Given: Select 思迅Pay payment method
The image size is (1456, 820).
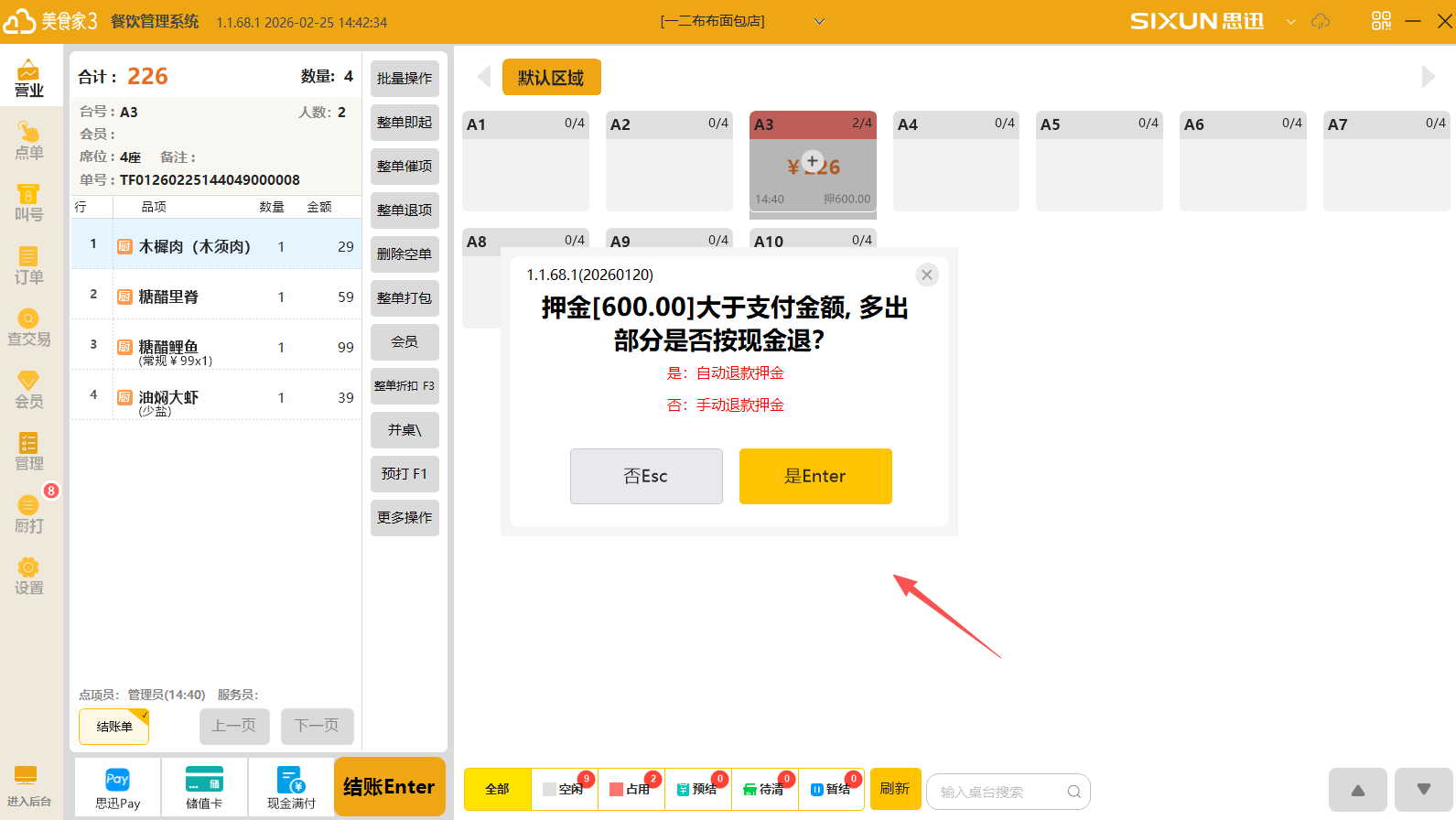Looking at the screenshot, I should pos(117,788).
